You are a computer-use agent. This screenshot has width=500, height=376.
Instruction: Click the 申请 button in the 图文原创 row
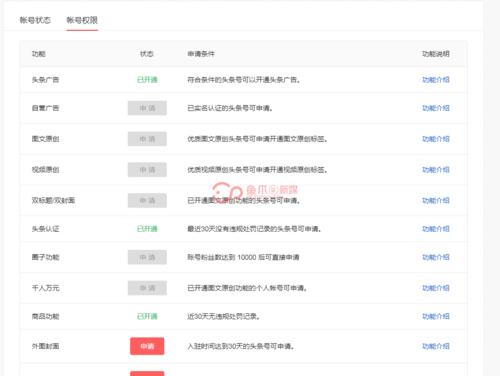coord(147,139)
